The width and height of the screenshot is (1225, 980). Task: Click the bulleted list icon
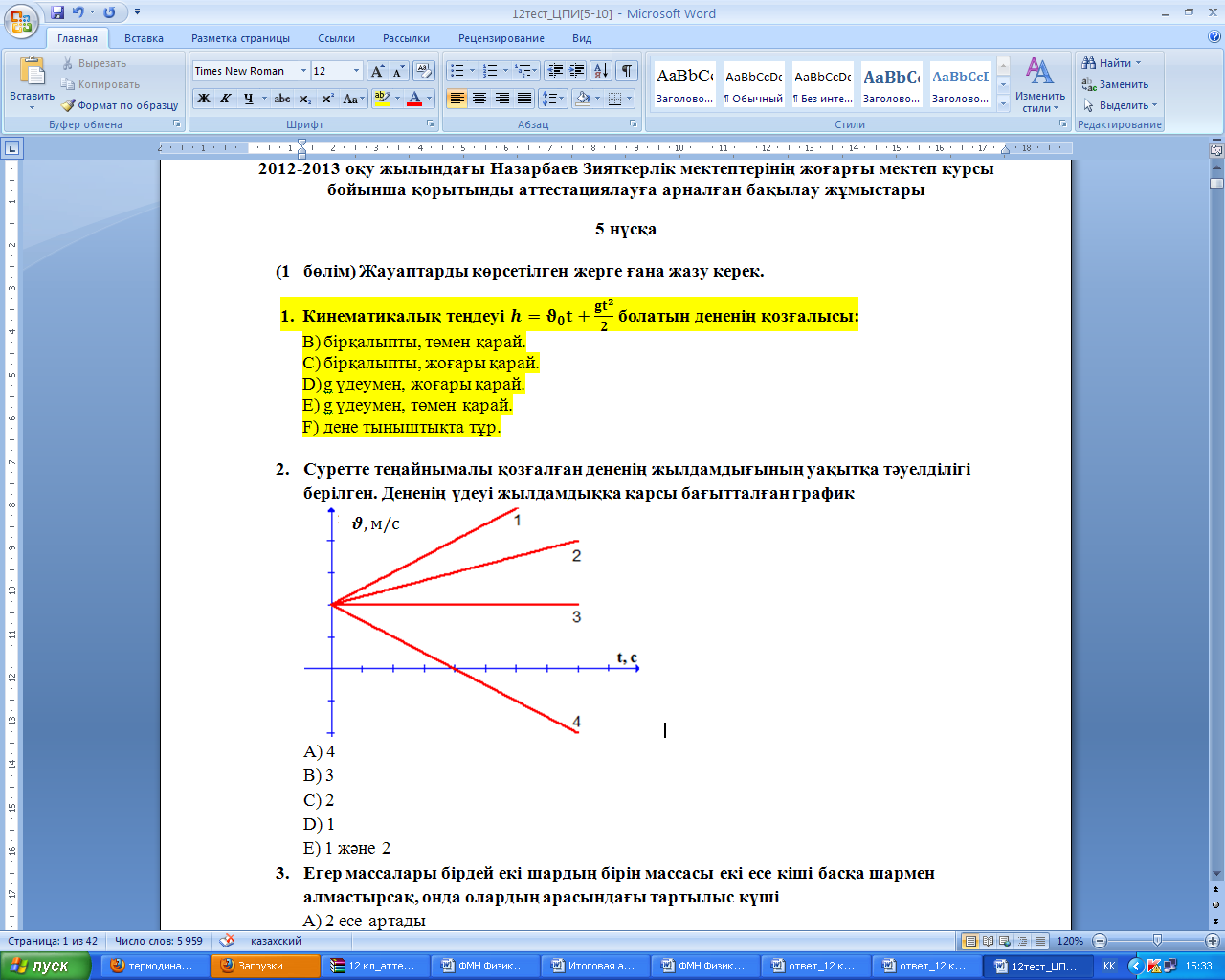click(457, 71)
